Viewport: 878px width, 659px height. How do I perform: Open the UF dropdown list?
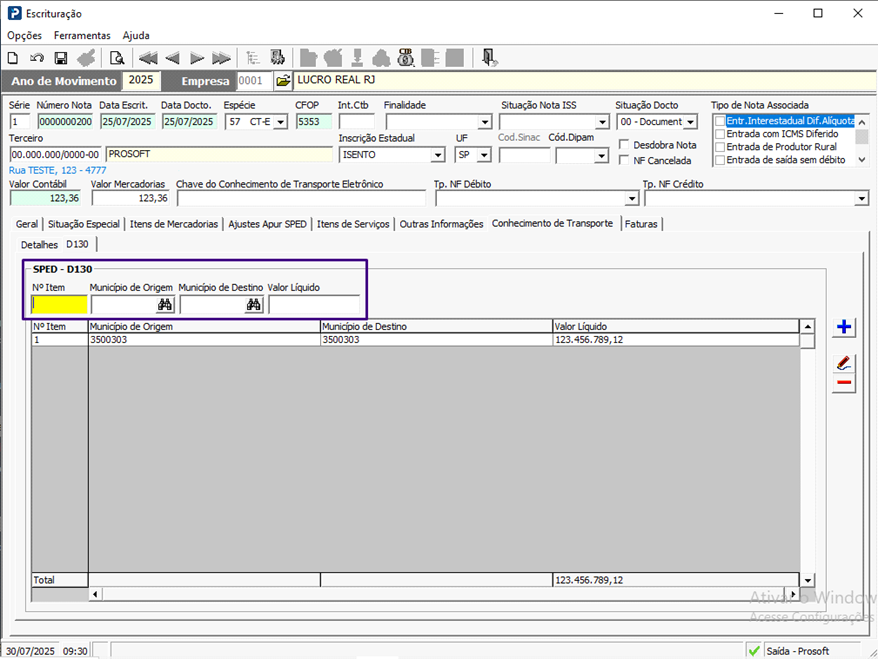[x=484, y=155]
